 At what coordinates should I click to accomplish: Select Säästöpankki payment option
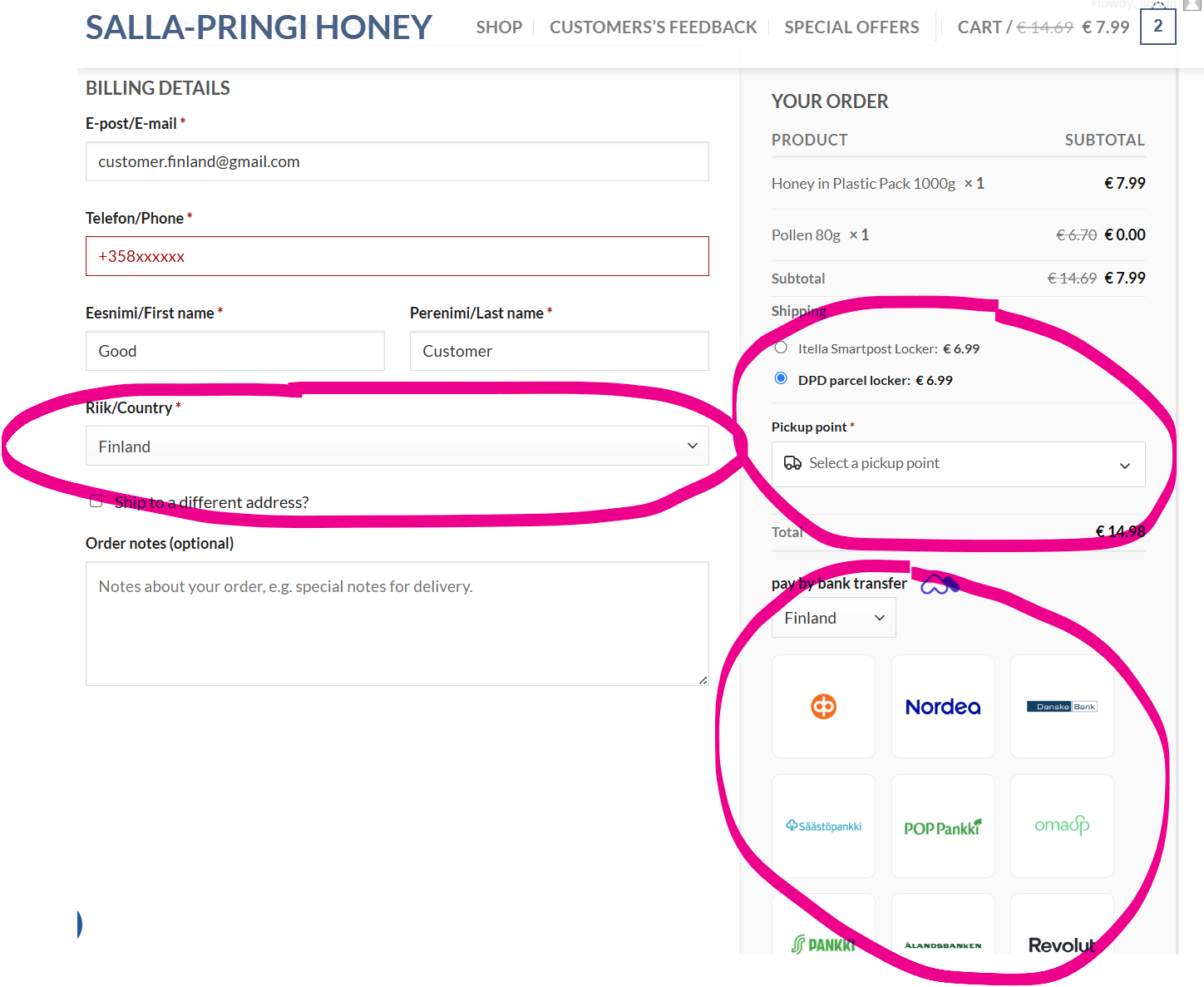823,826
